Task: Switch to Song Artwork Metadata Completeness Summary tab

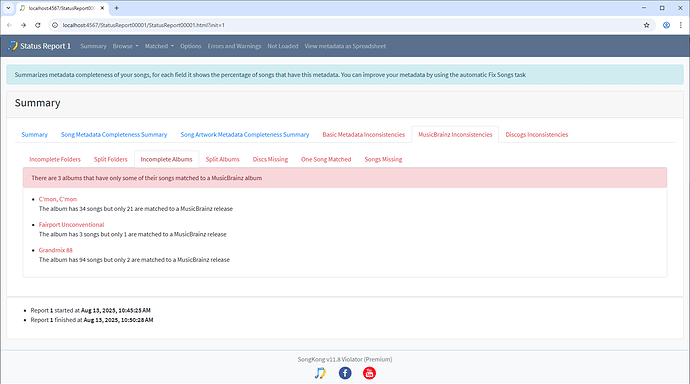Action: pyautogui.click(x=245, y=135)
